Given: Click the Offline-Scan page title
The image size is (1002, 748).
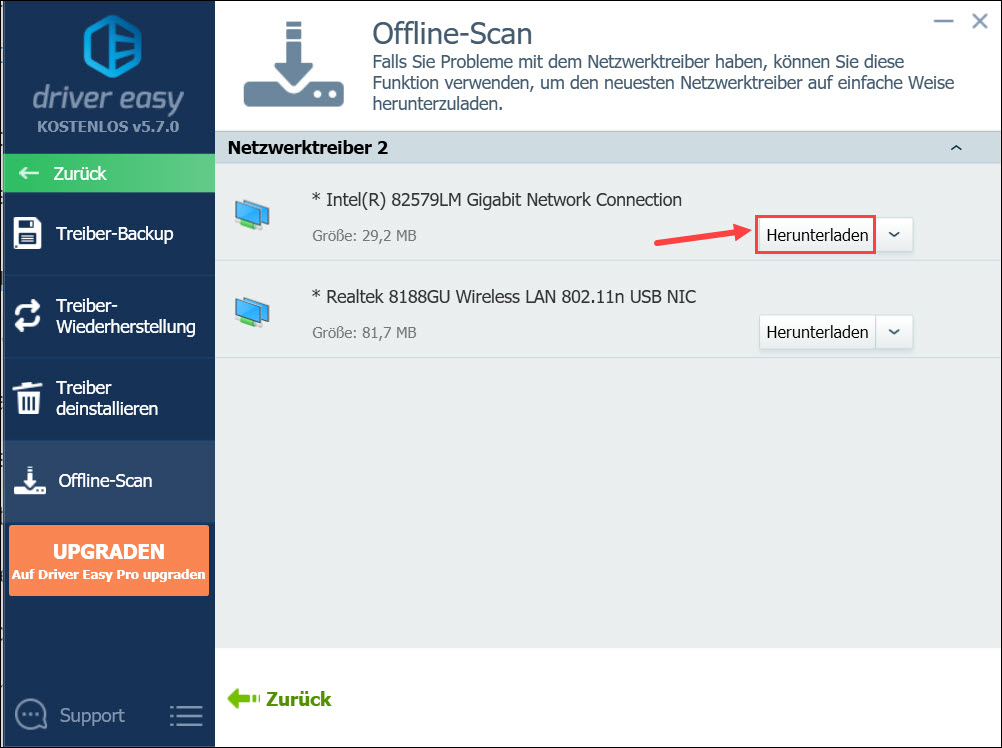Looking at the screenshot, I should coord(452,34).
